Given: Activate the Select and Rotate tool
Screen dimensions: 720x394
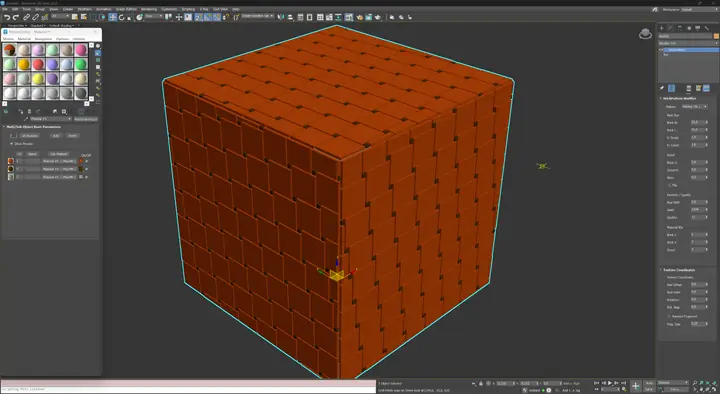Looking at the screenshot, I should 122,17.
